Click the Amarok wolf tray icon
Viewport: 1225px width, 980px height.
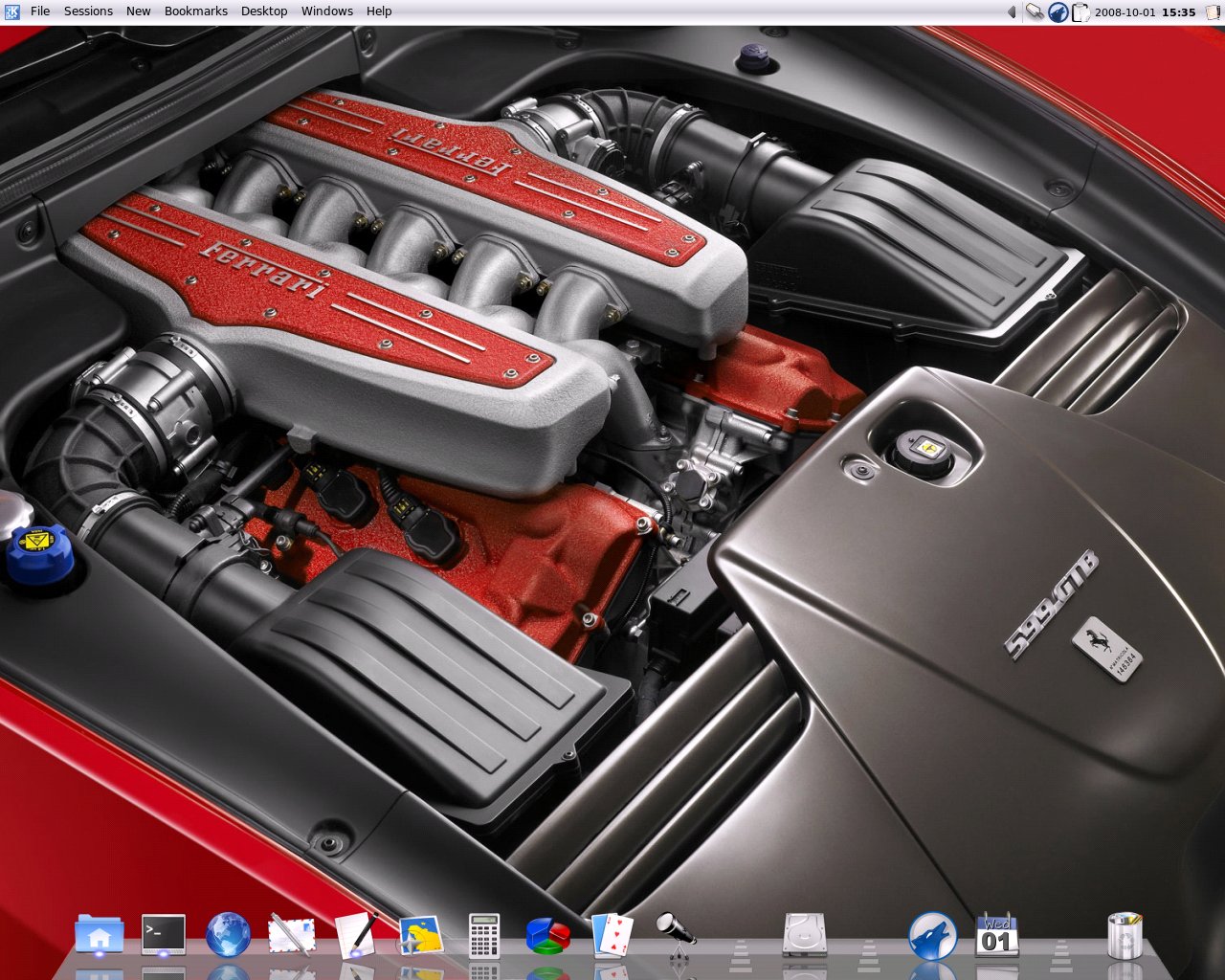1058,12
